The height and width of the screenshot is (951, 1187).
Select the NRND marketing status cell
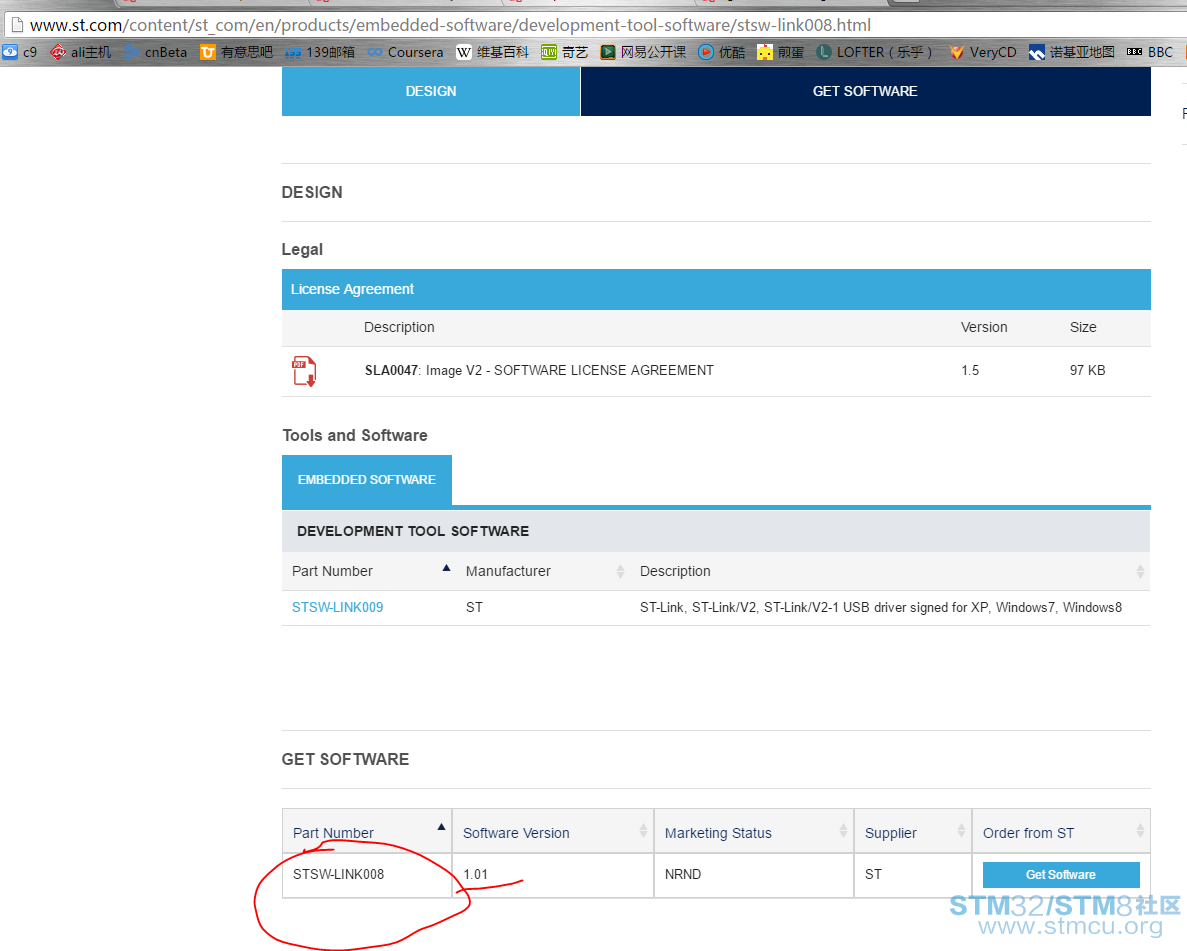click(754, 875)
